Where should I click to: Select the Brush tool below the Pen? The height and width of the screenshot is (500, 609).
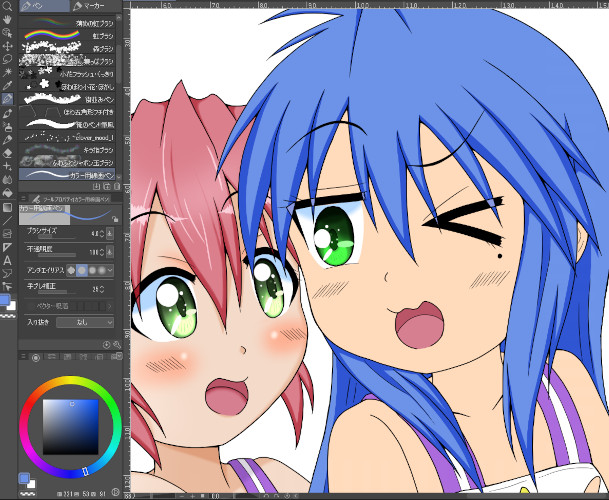point(7,113)
